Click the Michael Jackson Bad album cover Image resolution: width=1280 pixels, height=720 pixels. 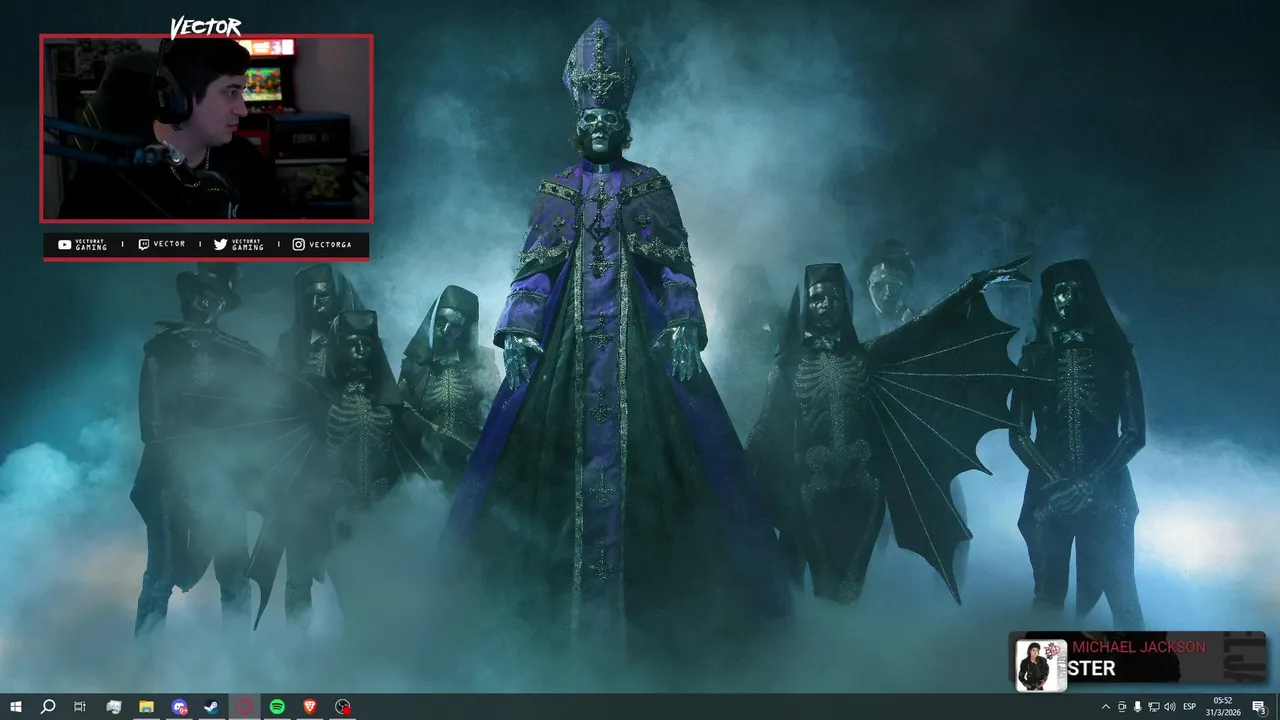click(x=1041, y=665)
